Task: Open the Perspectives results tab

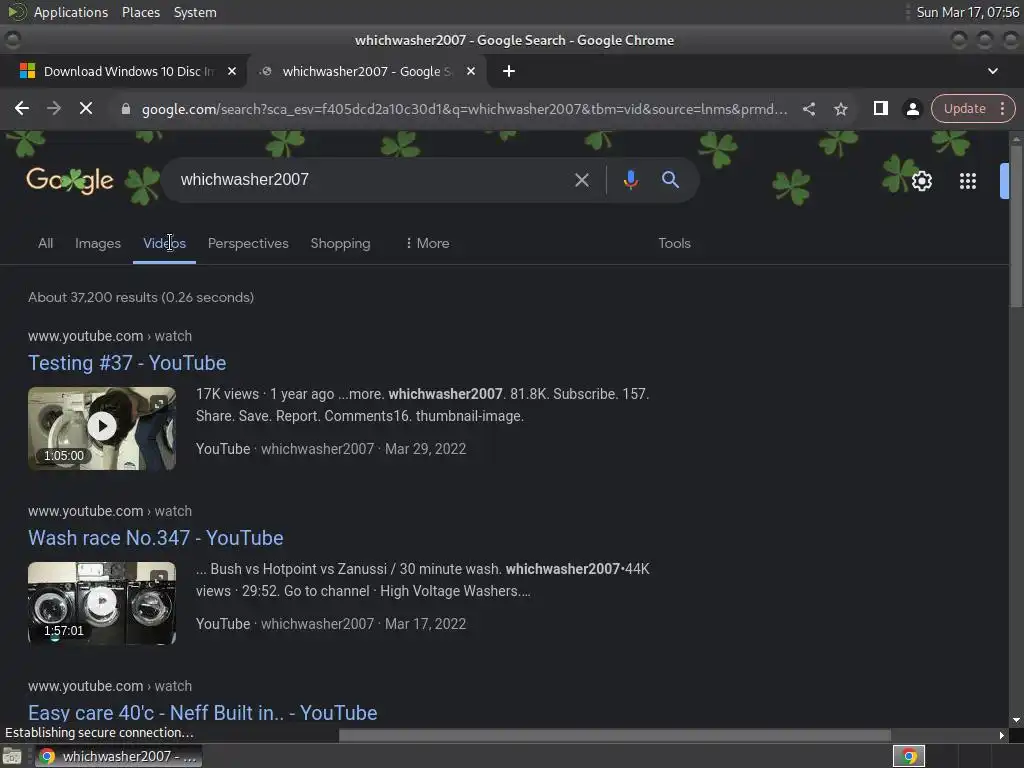Action: pyautogui.click(x=248, y=243)
